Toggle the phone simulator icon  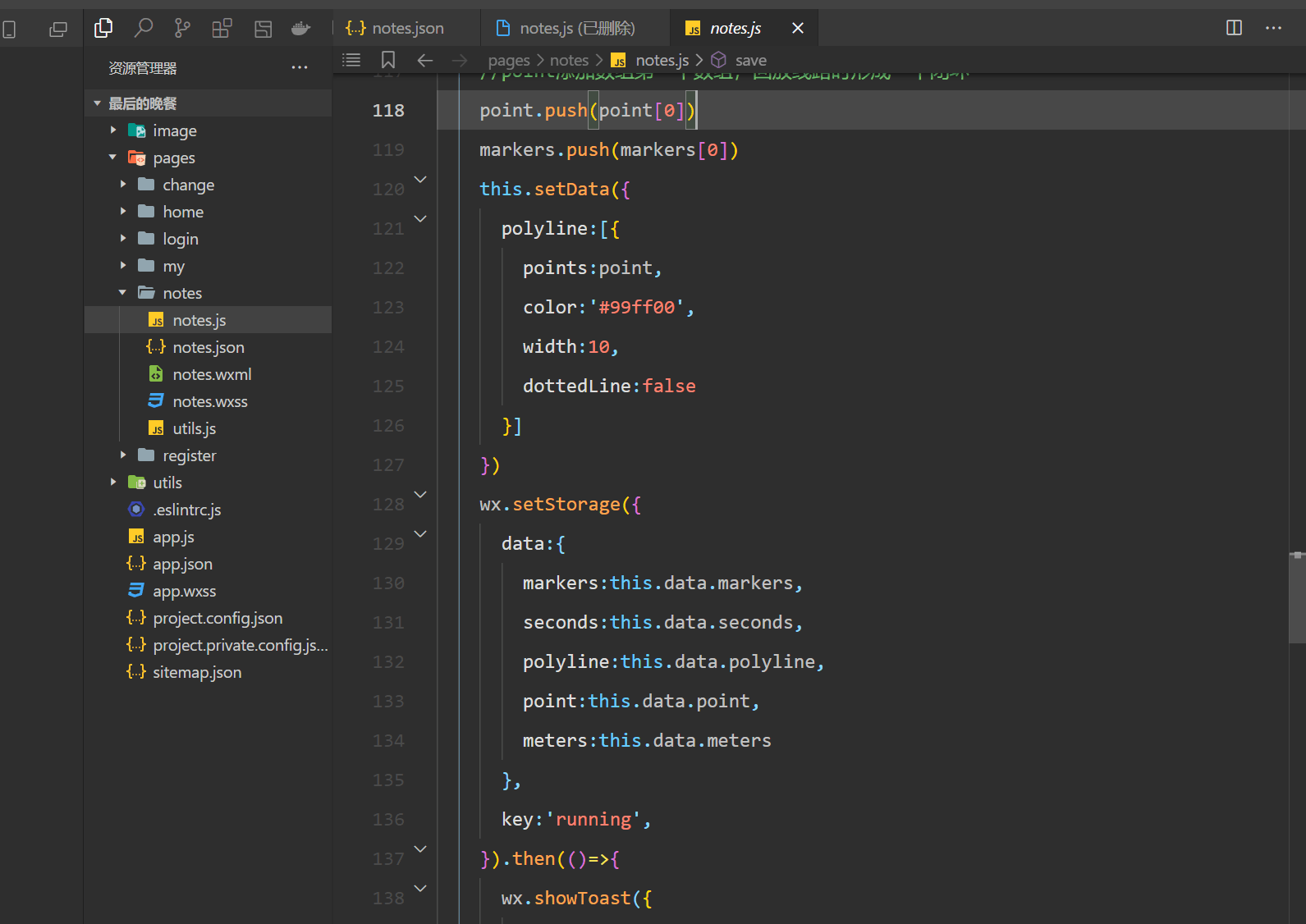(10, 30)
